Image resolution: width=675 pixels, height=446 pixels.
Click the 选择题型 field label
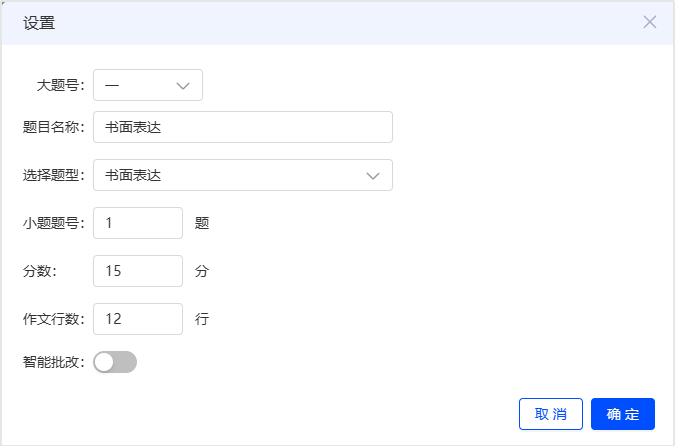(x=53, y=175)
